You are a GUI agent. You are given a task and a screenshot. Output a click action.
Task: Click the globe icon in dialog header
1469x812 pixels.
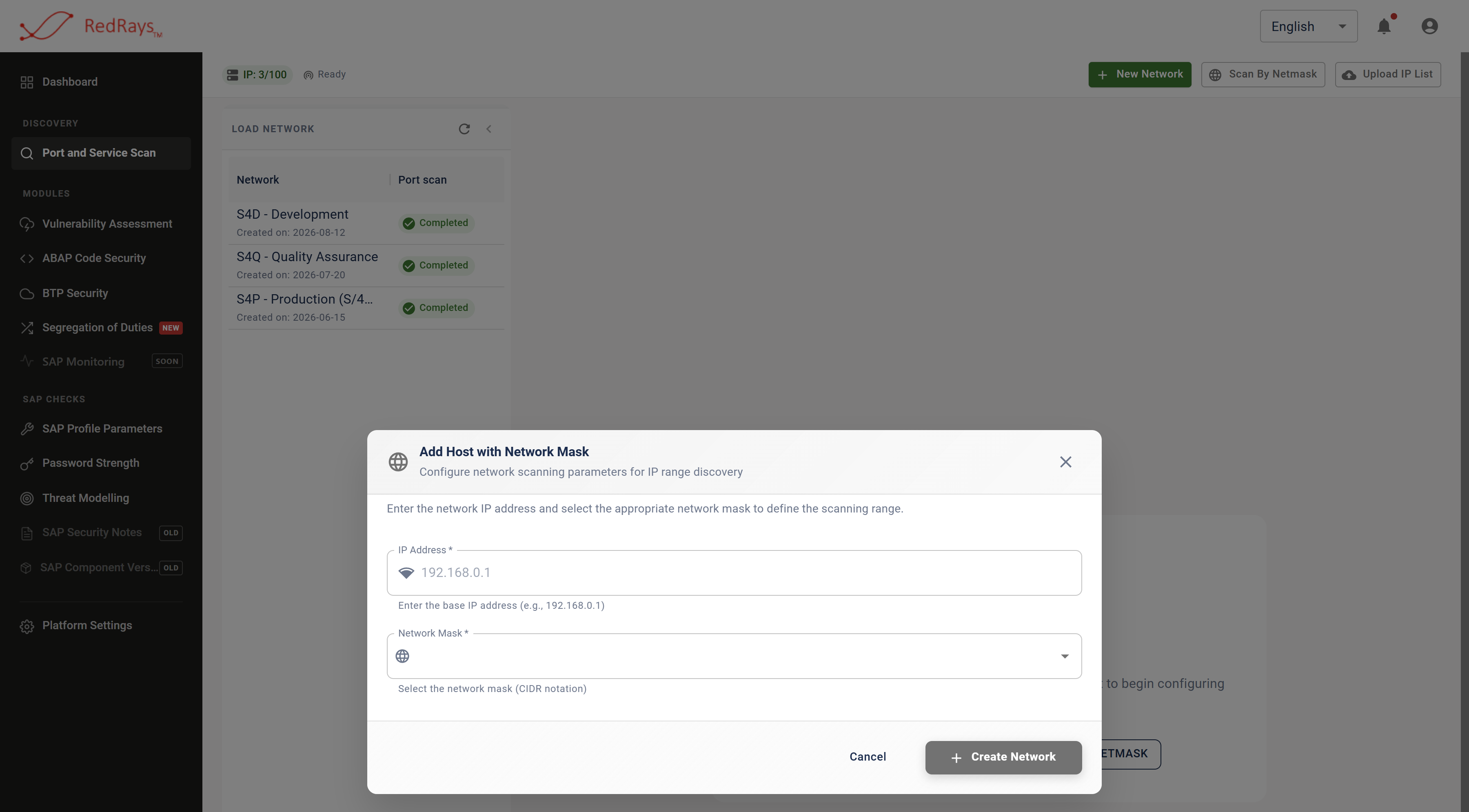point(398,462)
